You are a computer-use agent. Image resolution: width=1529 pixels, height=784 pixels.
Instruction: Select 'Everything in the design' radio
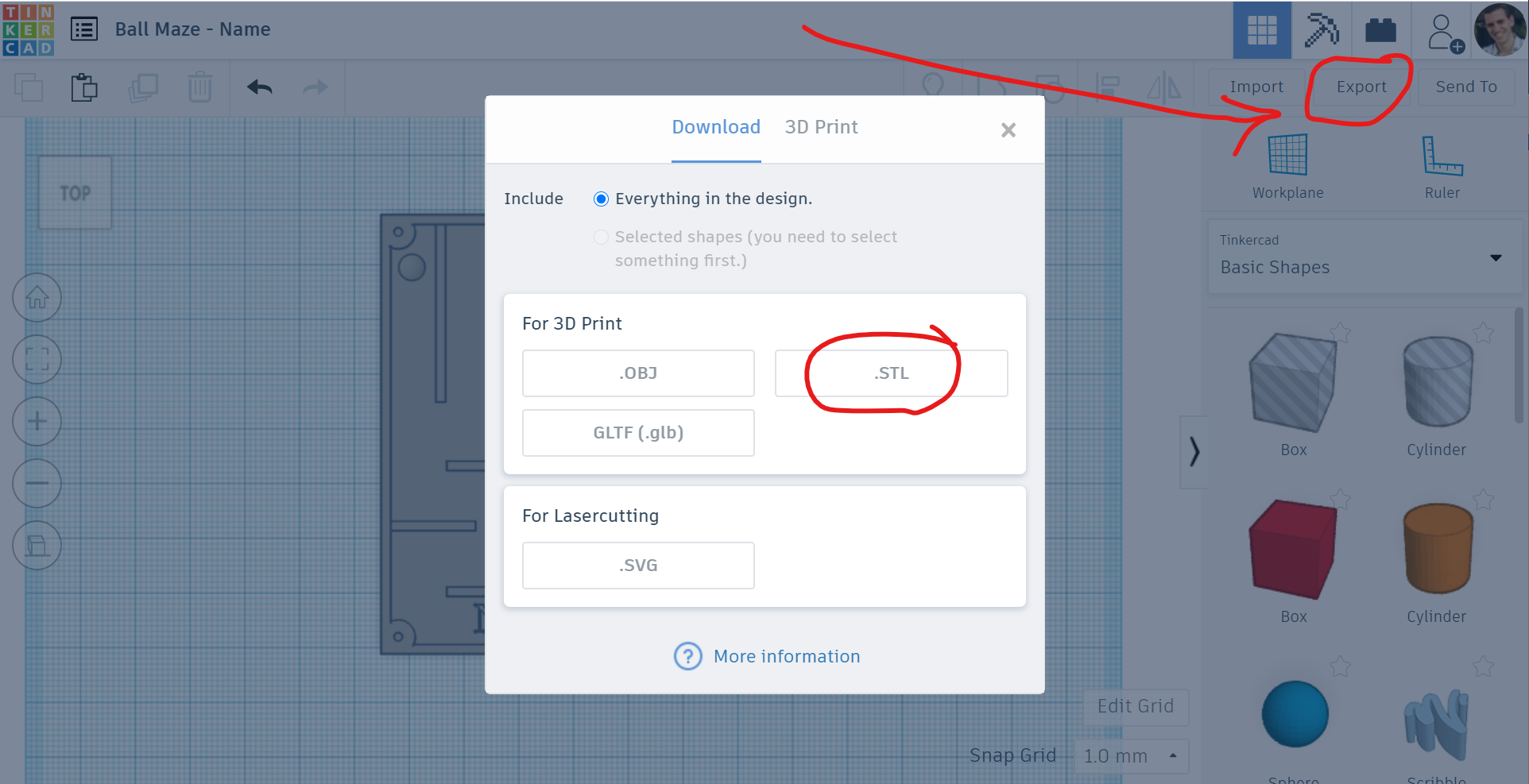602,199
